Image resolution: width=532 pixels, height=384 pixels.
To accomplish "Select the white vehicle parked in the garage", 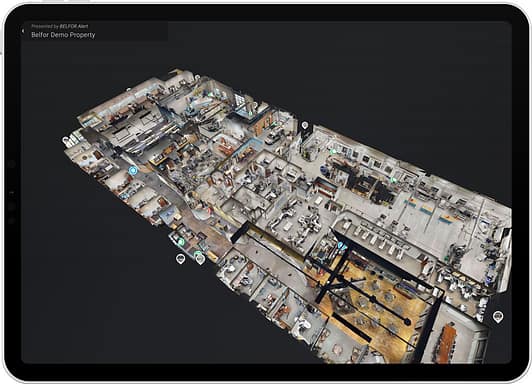I will coord(273,138).
